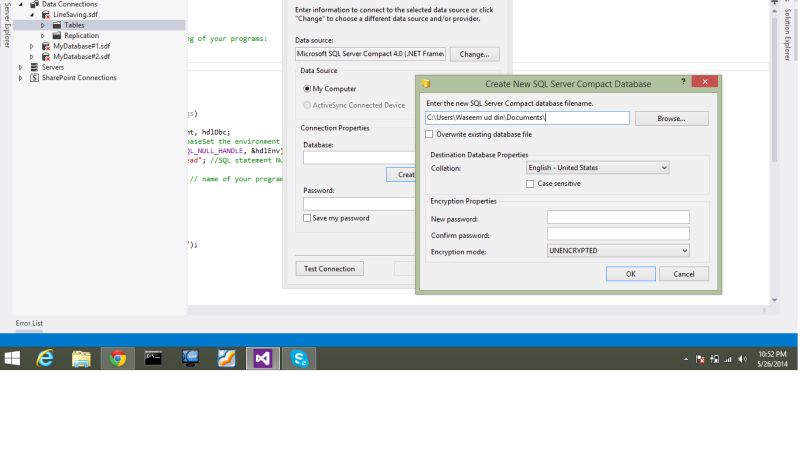Click the volume speaker tray icon

[x=742, y=359]
